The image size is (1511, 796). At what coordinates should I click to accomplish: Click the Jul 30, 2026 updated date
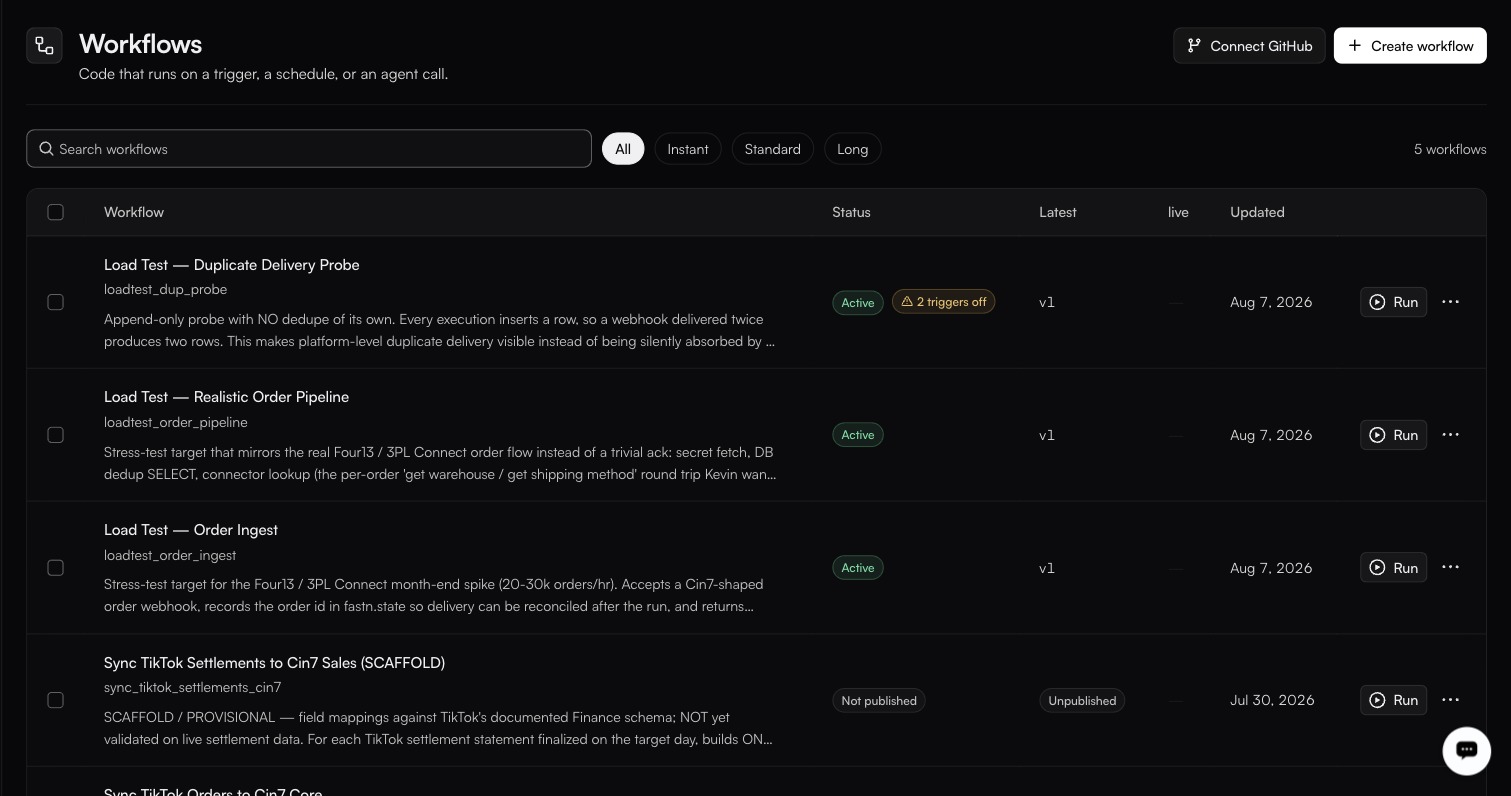(x=1272, y=700)
